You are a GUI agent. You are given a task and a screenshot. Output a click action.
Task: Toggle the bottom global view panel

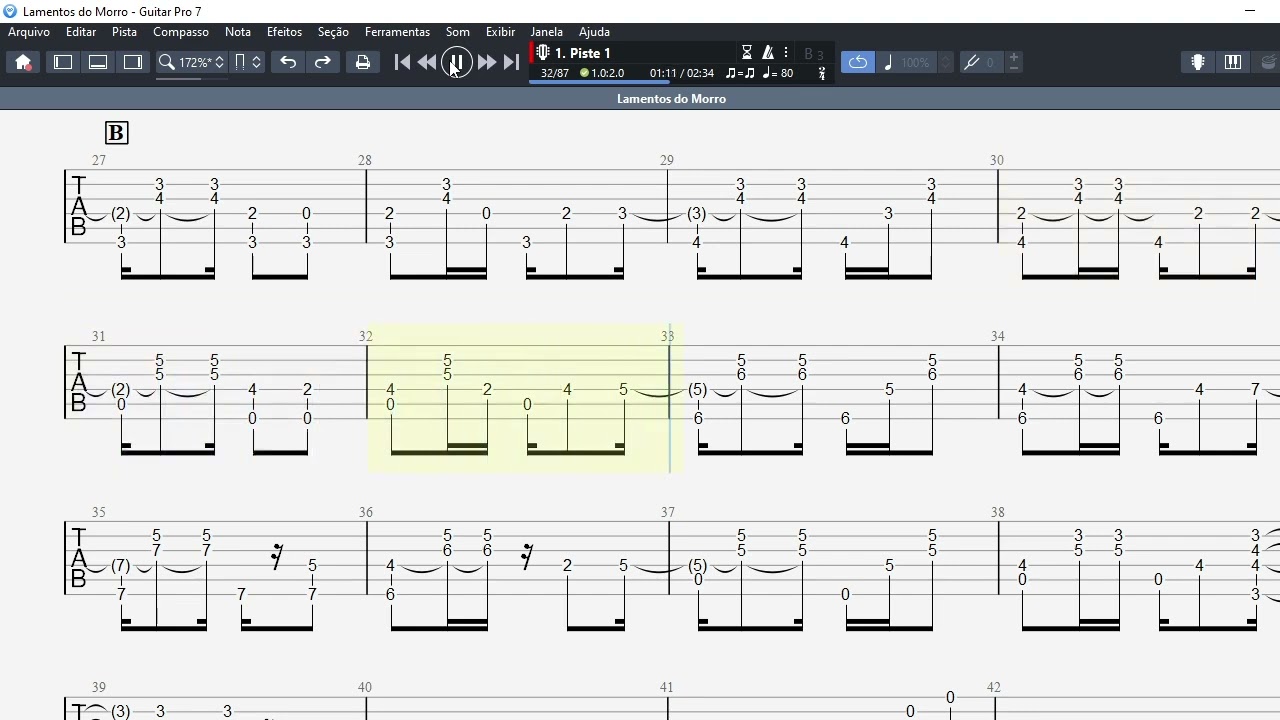[x=98, y=62]
